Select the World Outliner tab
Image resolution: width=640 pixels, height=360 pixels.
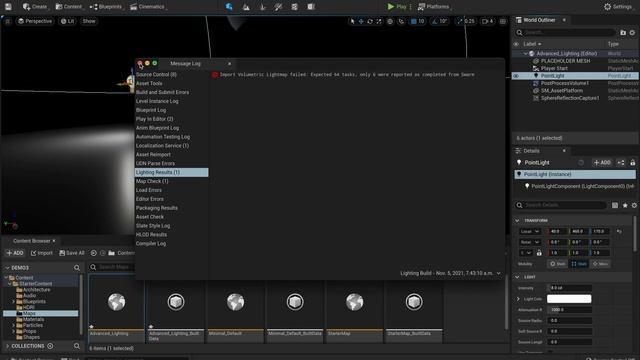pyautogui.click(x=539, y=20)
